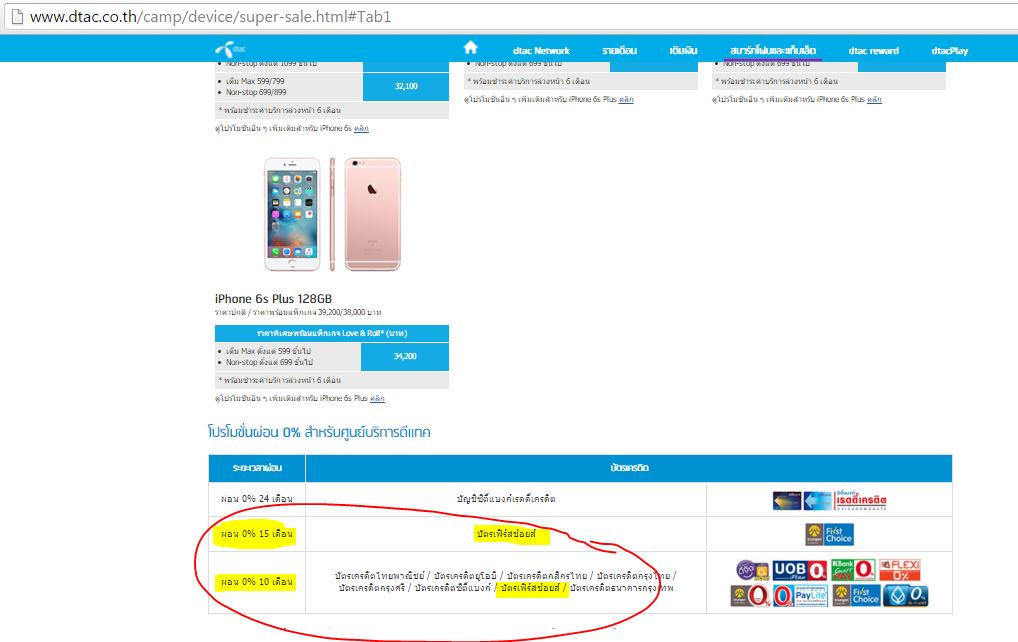The height and width of the screenshot is (642, 1018).
Task: Click the home icon in navigation bar
Action: [471, 47]
